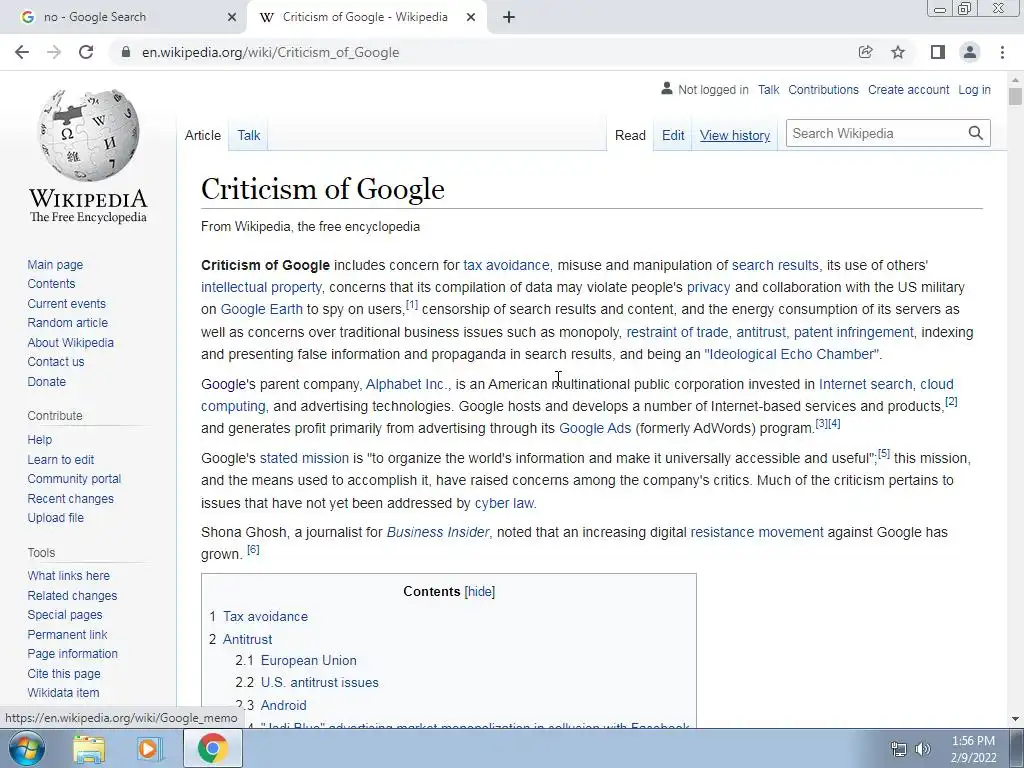
Task: Jump to '2.2 U.S. antitrust issues'
Action: pos(307,682)
